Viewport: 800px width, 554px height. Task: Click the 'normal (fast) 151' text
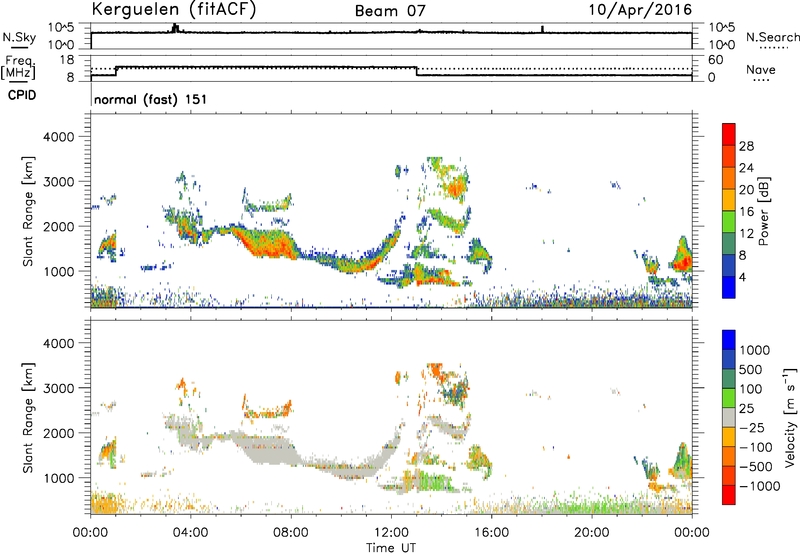point(151,99)
